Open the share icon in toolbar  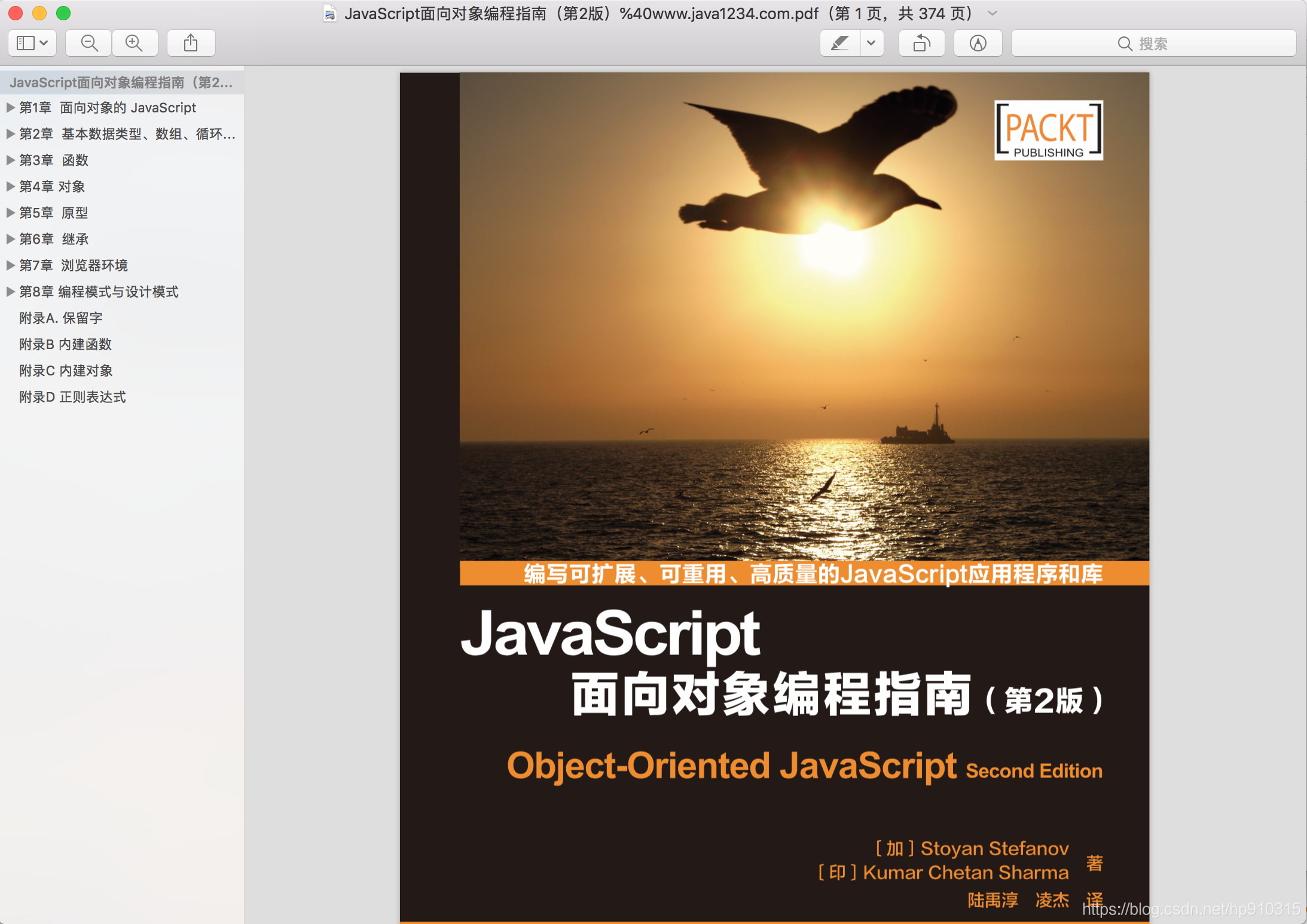tap(191, 43)
